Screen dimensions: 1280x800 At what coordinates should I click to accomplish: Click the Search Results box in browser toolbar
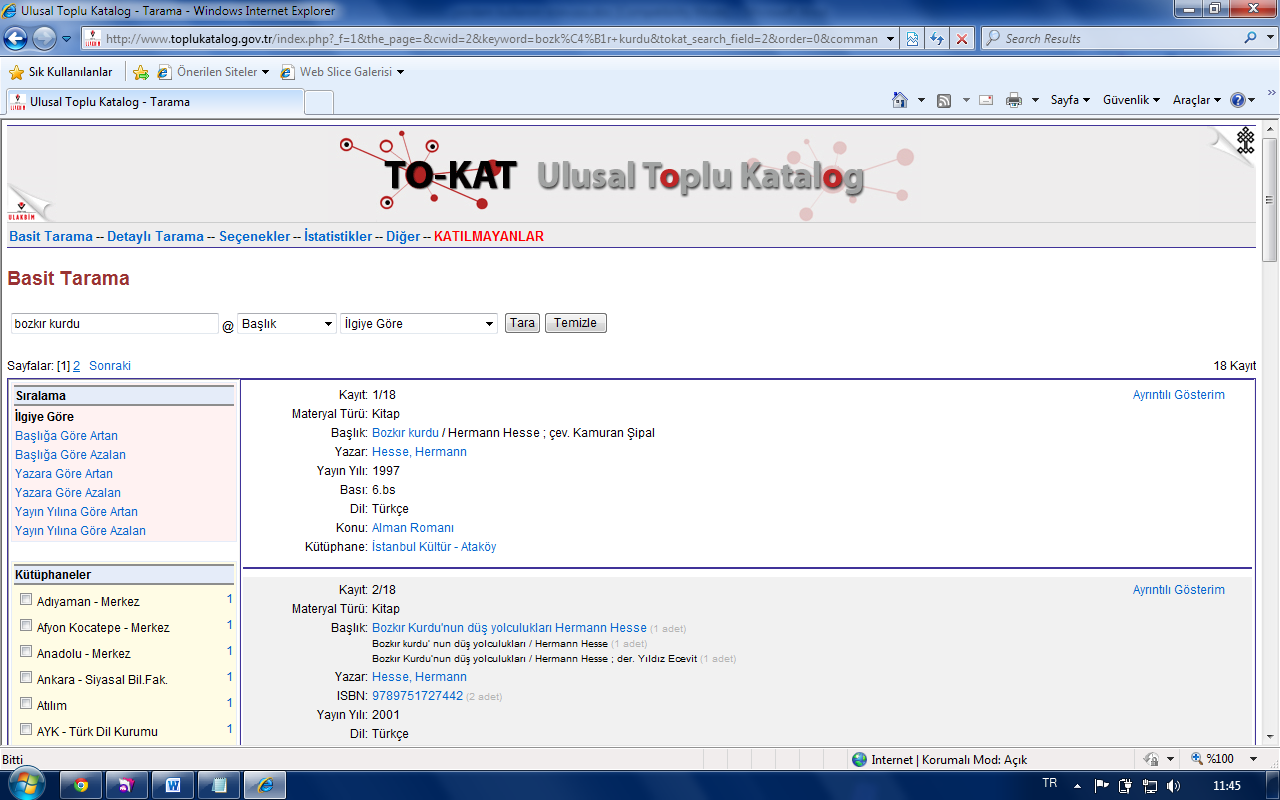point(1122,38)
